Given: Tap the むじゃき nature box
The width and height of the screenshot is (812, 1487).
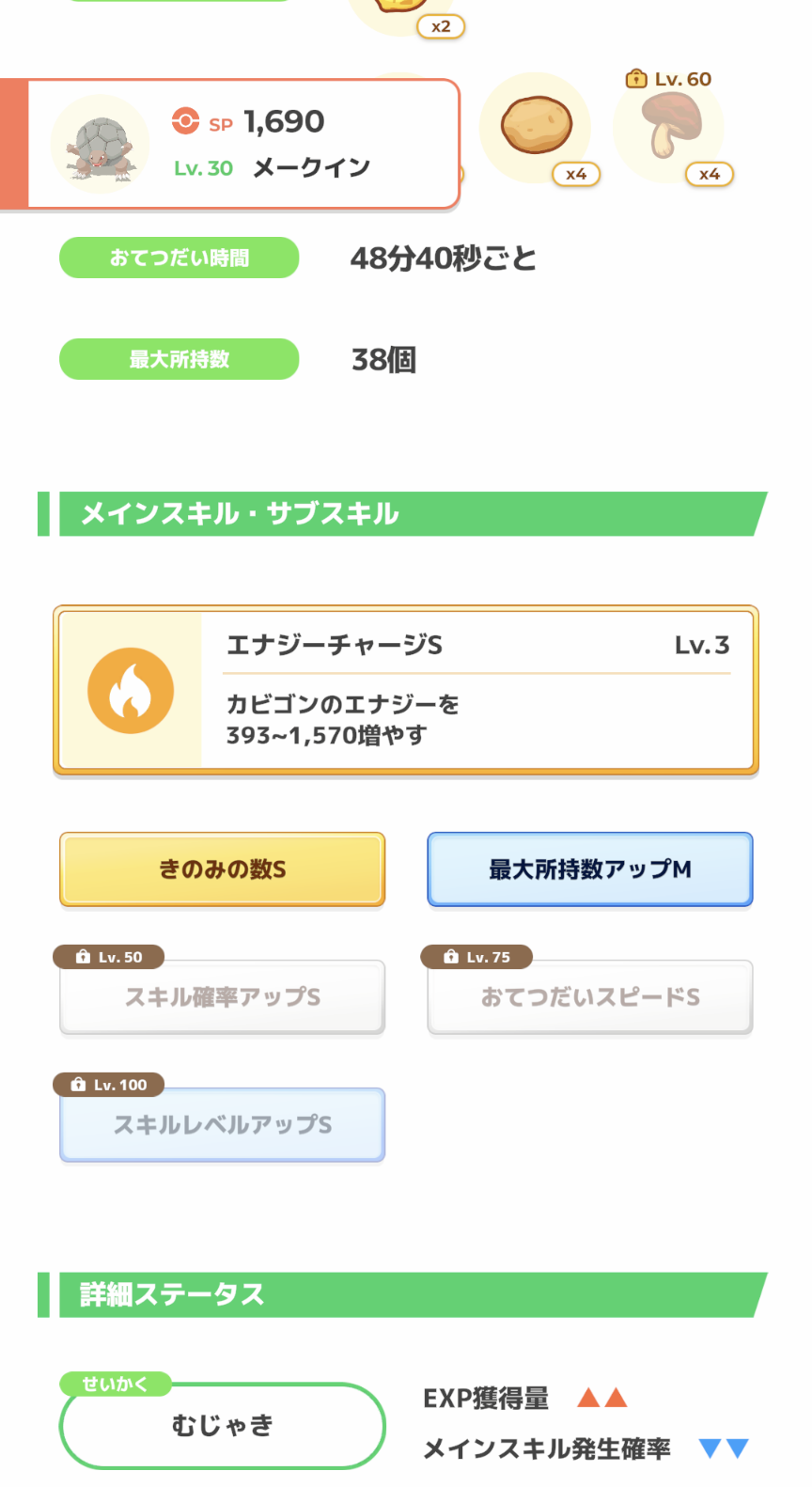Looking at the screenshot, I should [x=223, y=1426].
